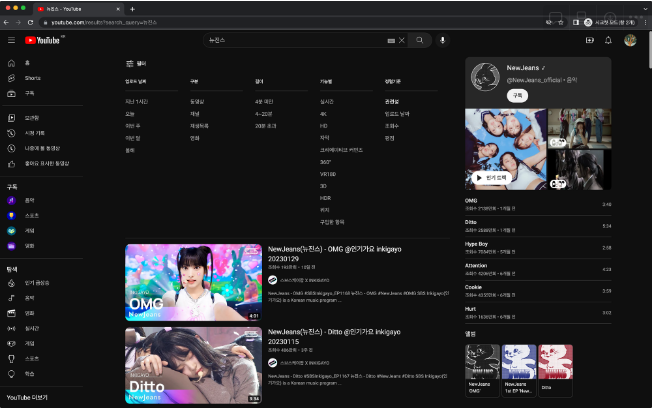Reload the page in the browser
This screenshot has height=408, width=652.
click(x=30, y=22)
